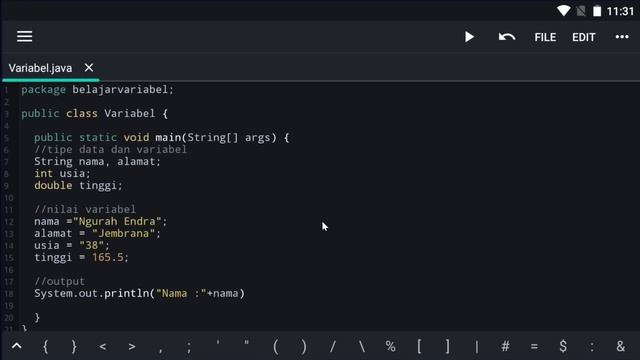640x360 pixels.
Task: Tap the no-SIM signal icon
Action: pyautogui.click(x=581, y=11)
